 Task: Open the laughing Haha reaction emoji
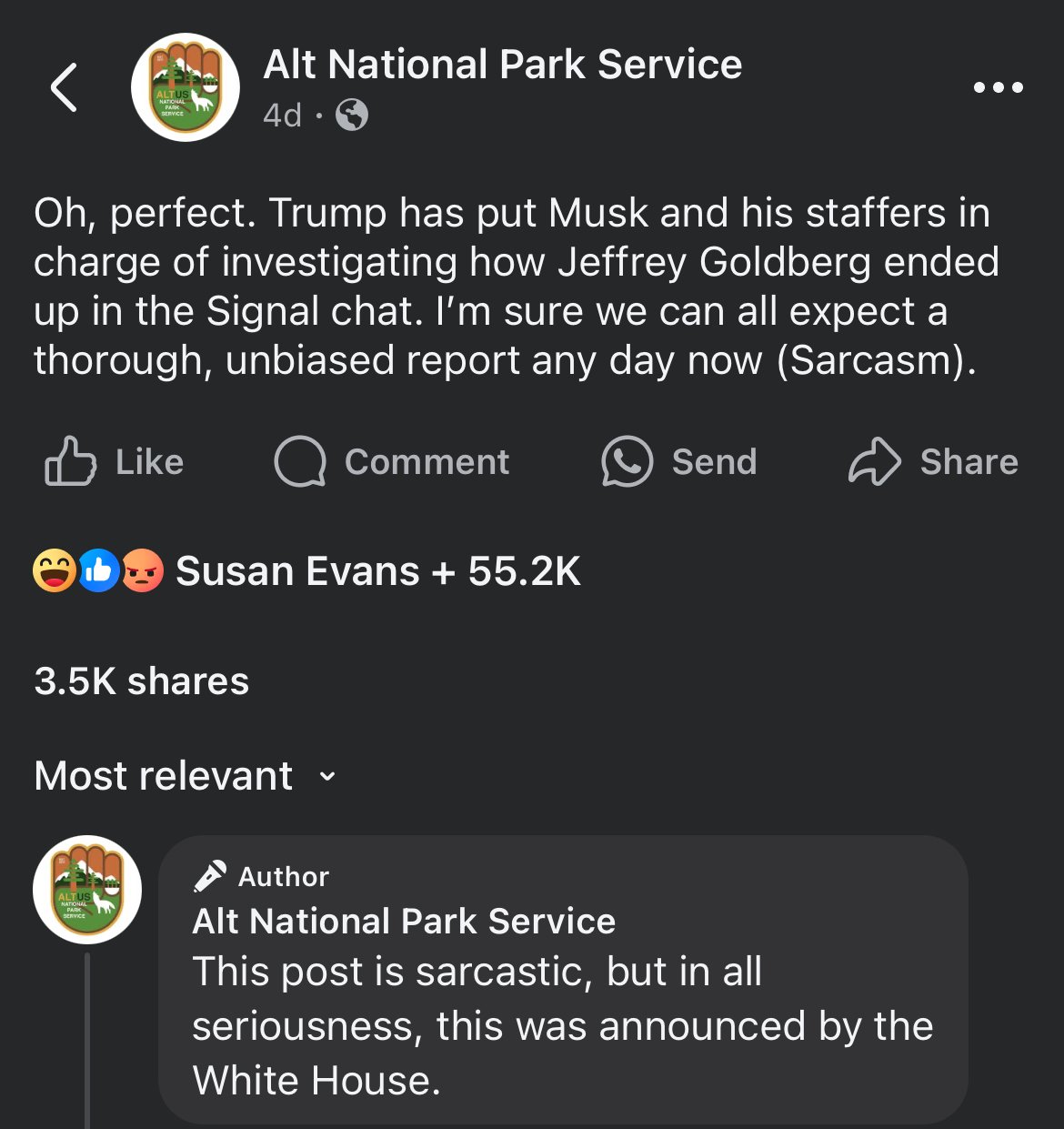coord(54,571)
